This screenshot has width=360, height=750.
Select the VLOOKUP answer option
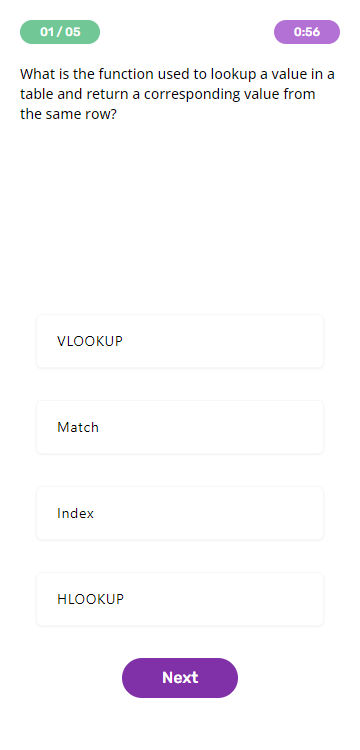(180, 341)
